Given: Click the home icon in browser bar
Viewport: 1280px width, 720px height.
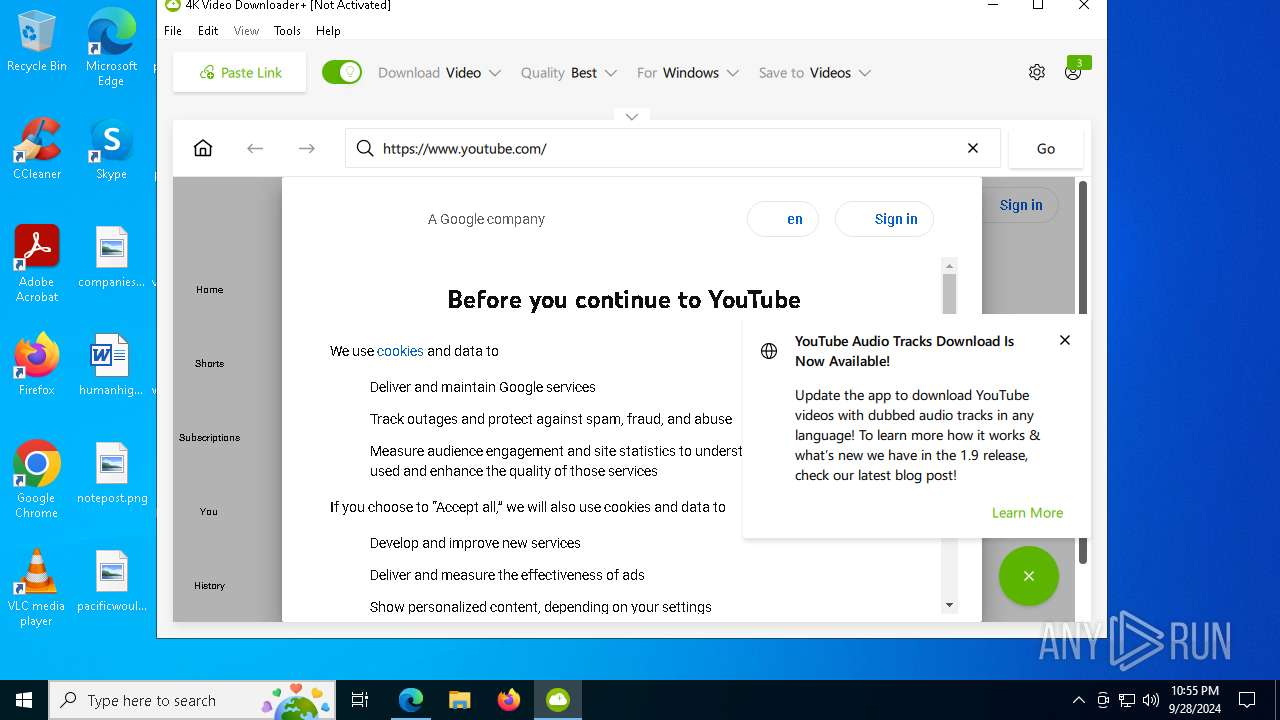Looking at the screenshot, I should [x=203, y=148].
